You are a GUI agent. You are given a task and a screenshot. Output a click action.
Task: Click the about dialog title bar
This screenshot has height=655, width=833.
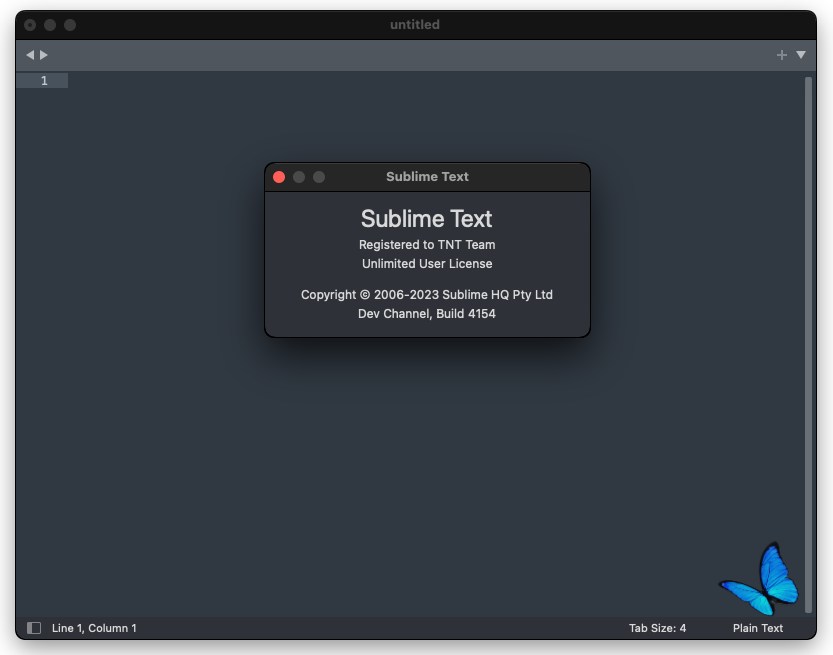[427, 177]
